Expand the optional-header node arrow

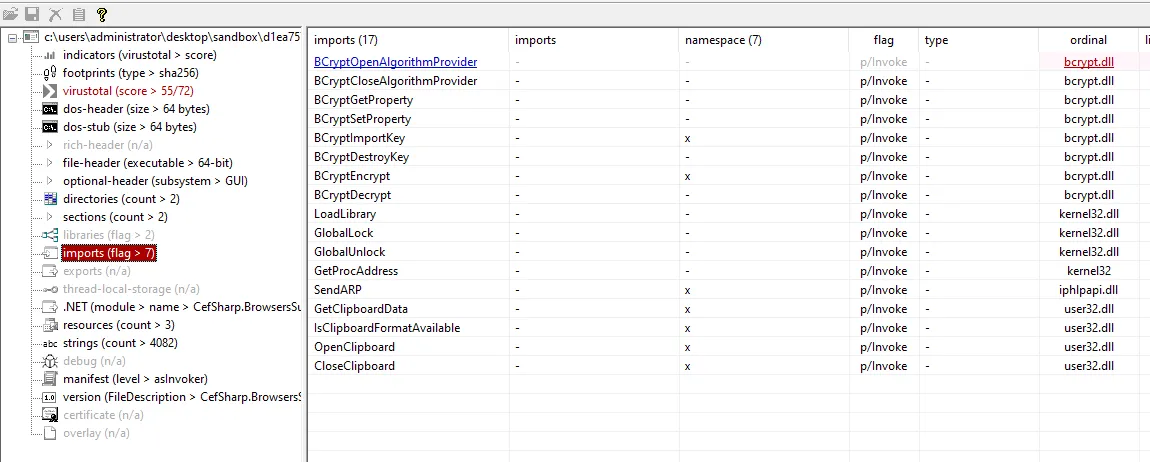click(50, 181)
